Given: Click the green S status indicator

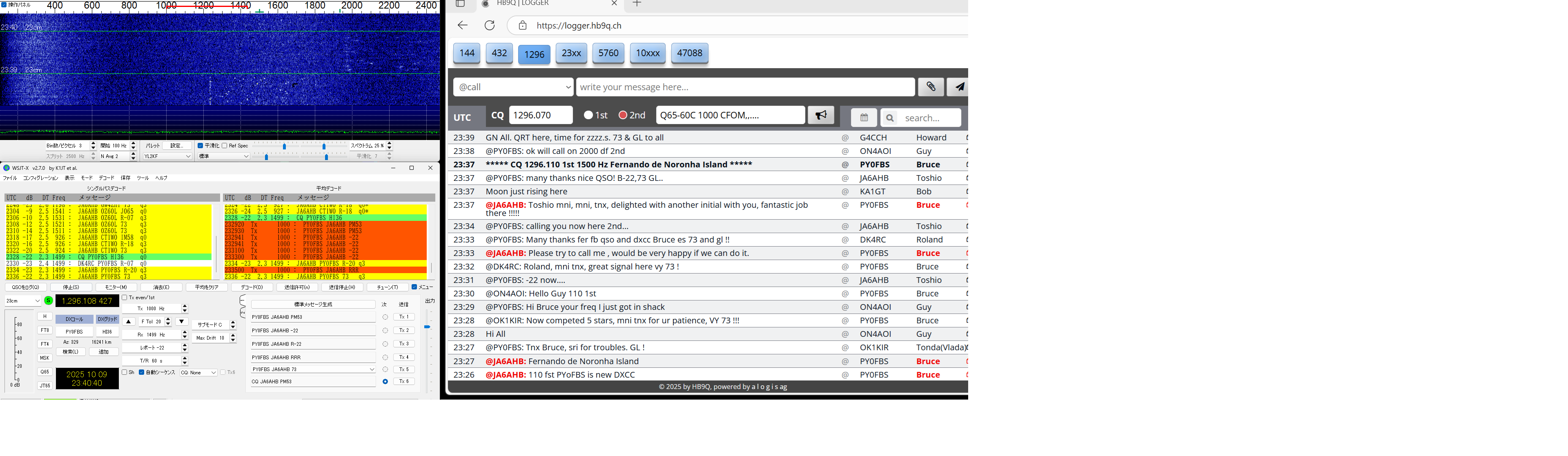Looking at the screenshot, I should [49, 301].
